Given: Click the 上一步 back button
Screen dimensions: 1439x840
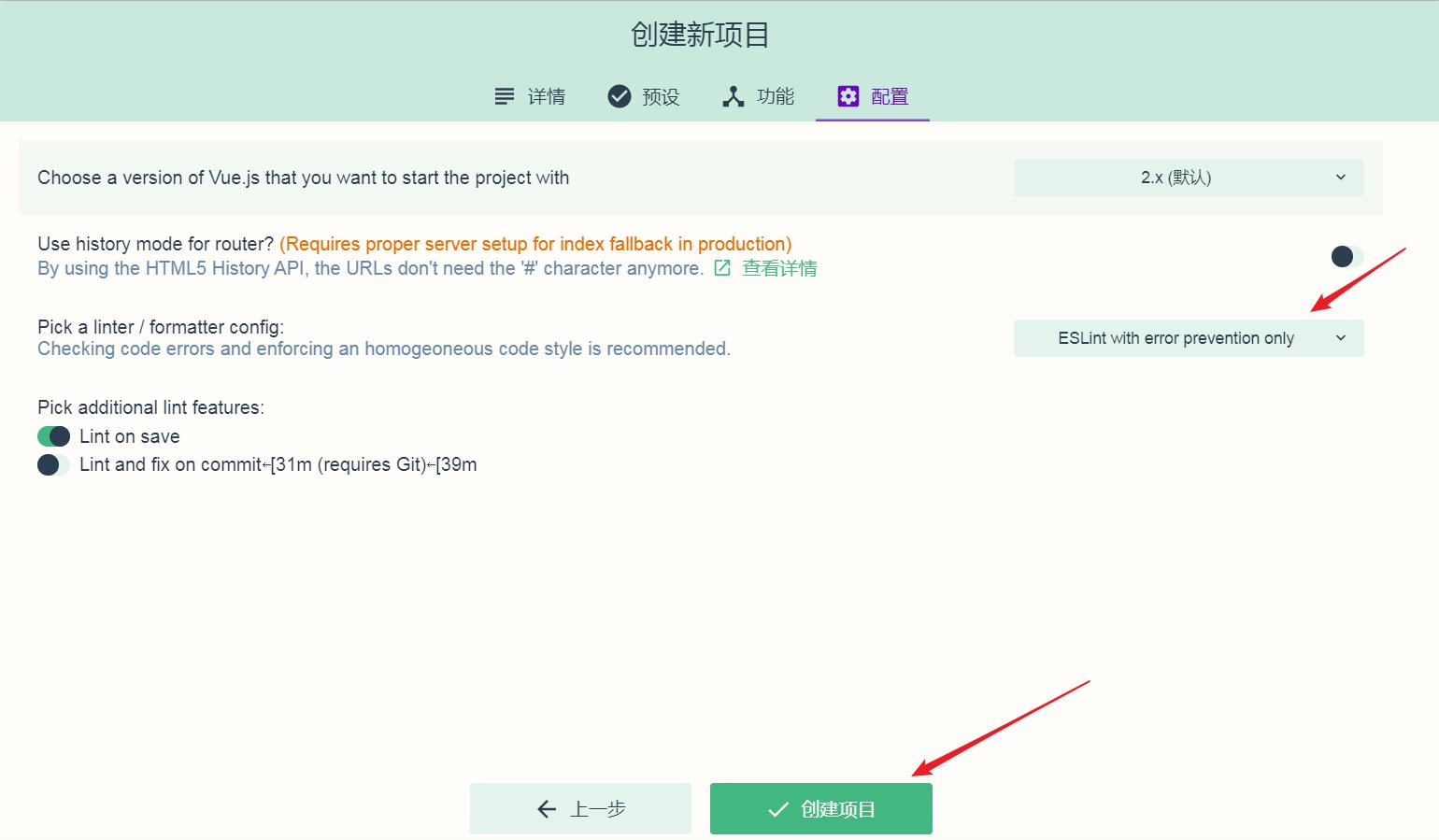Looking at the screenshot, I should (580, 809).
